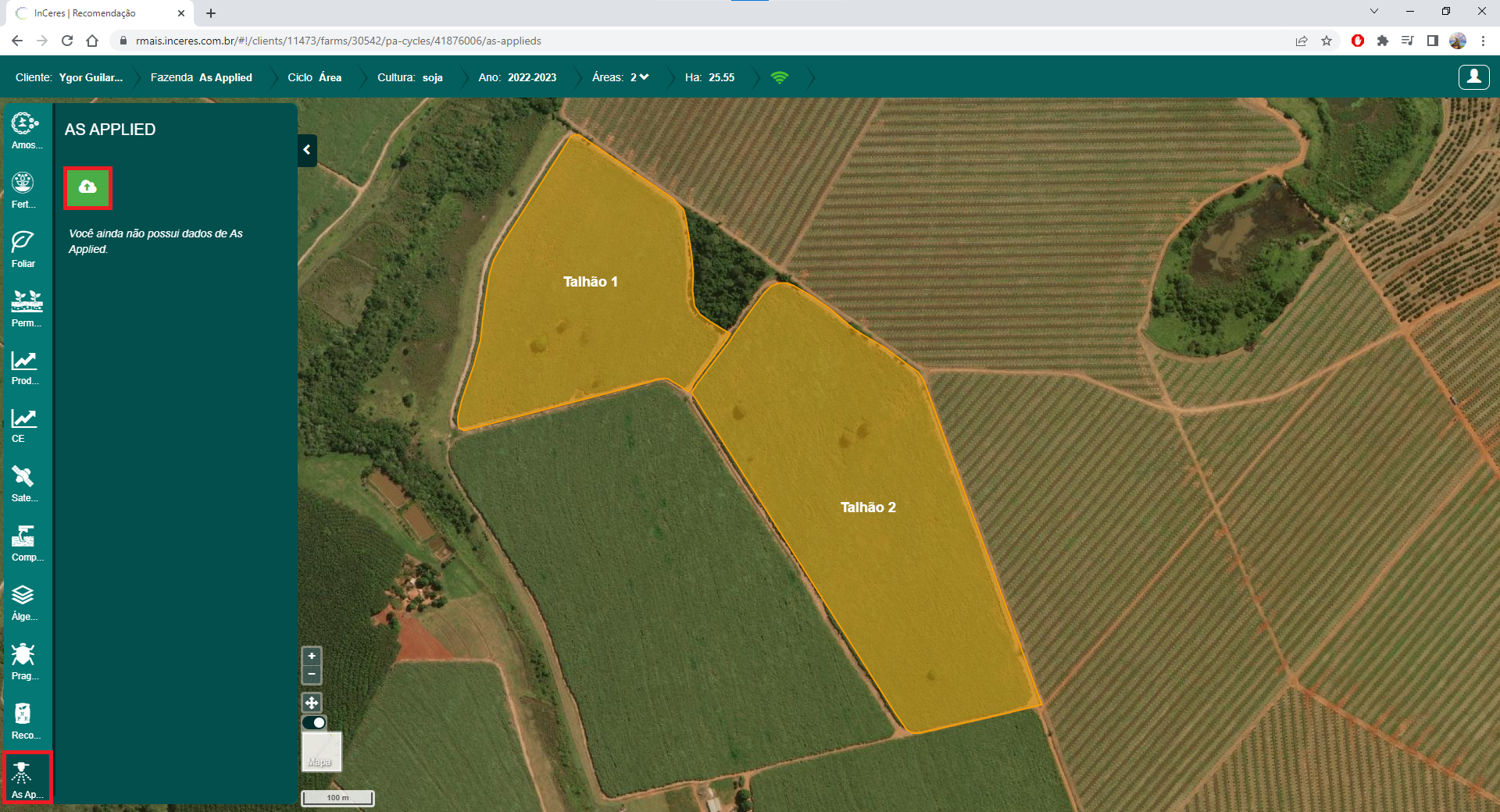Open the Comp. sidebar module
This screenshot has width=1500, height=812.
click(26, 543)
